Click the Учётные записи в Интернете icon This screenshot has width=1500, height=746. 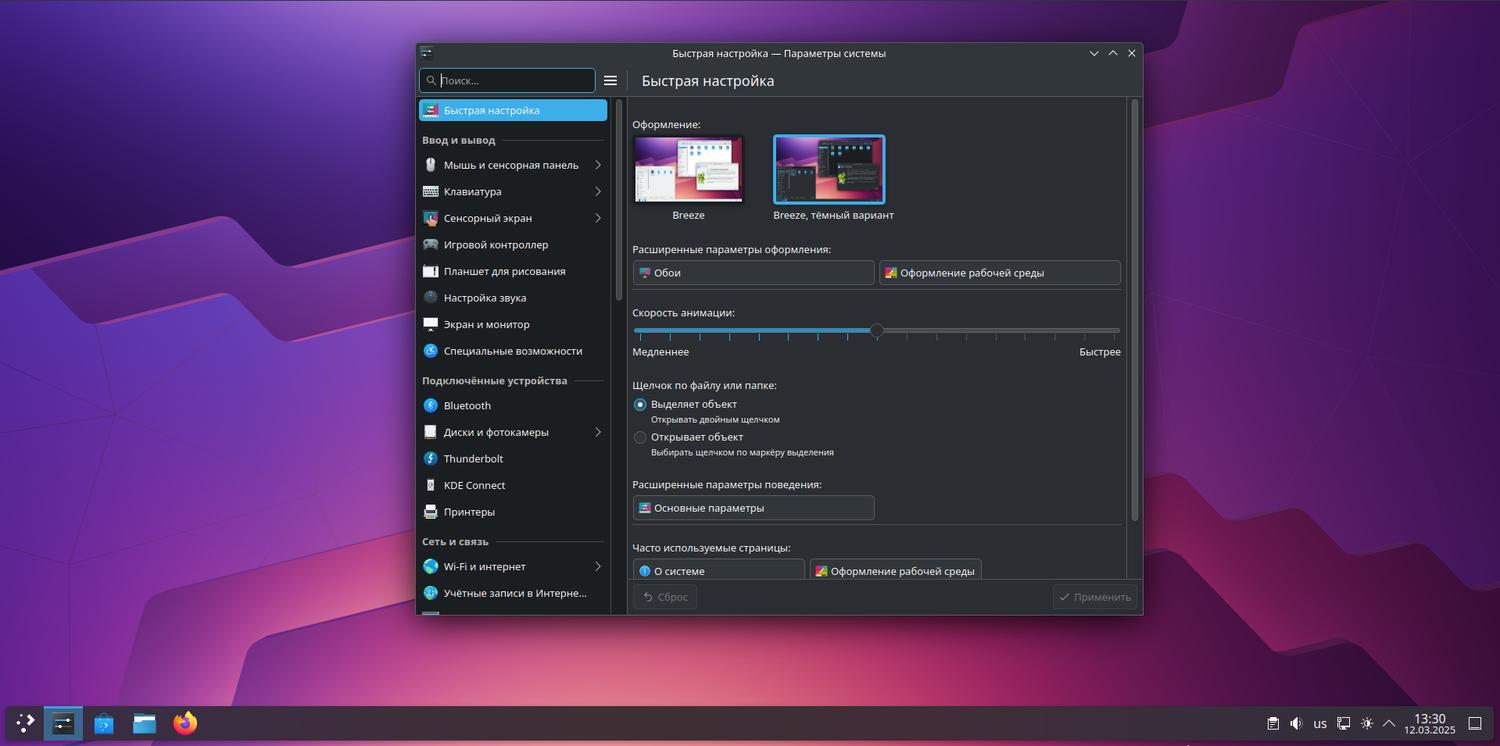[x=431, y=593]
